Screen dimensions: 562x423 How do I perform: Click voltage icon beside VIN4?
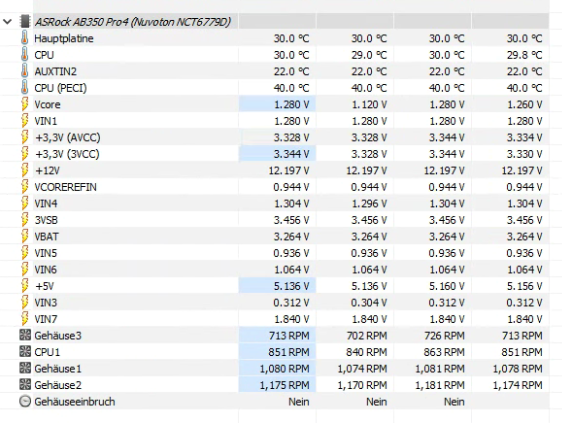click(x=24, y=203)
